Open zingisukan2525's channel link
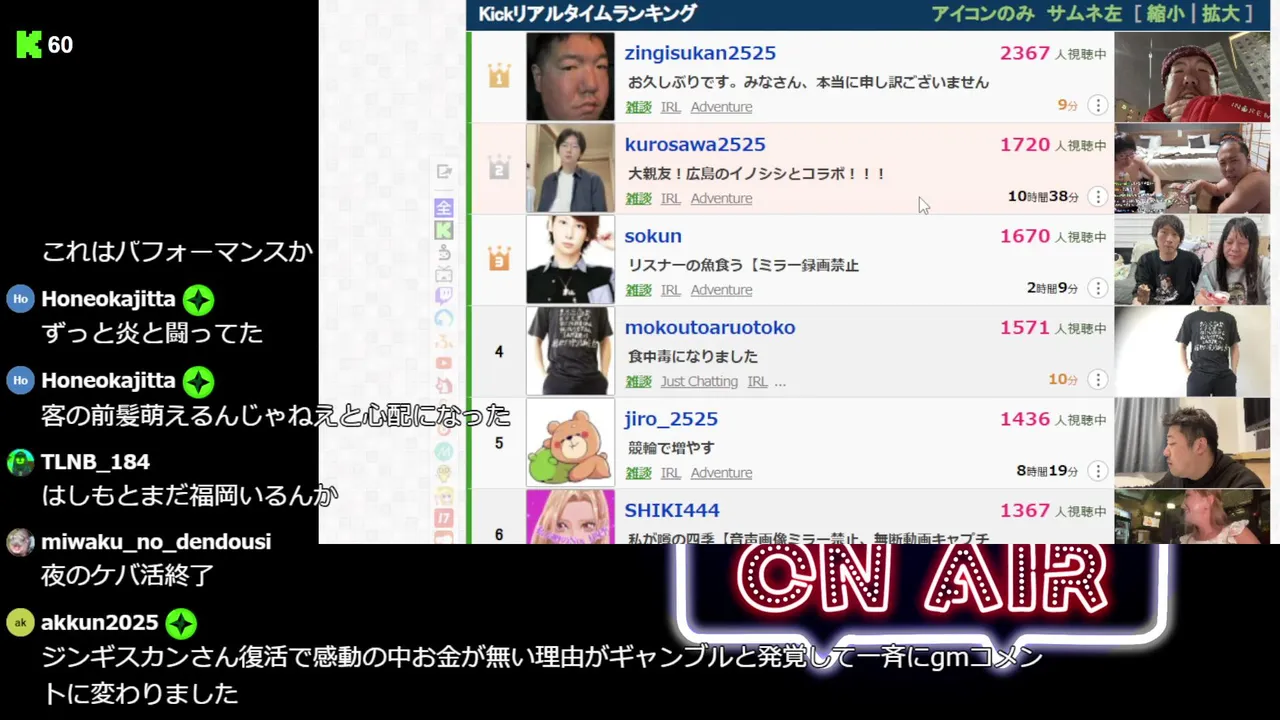 (x=700, y=53)
